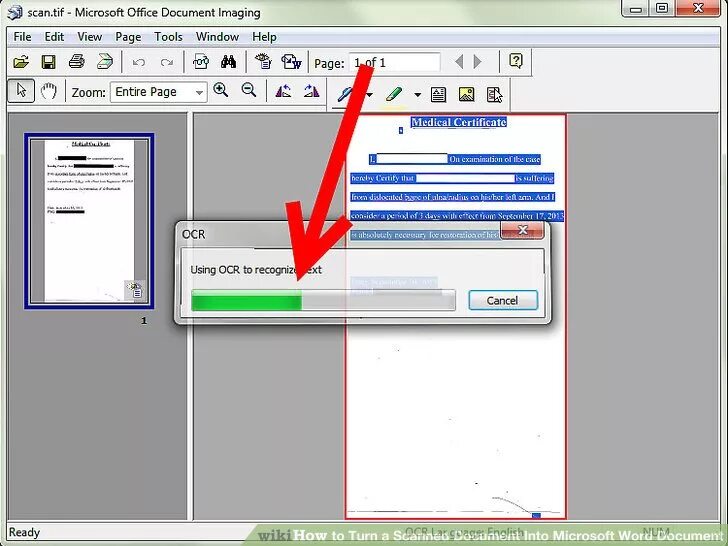Click the binoculars Find icon

228,62
